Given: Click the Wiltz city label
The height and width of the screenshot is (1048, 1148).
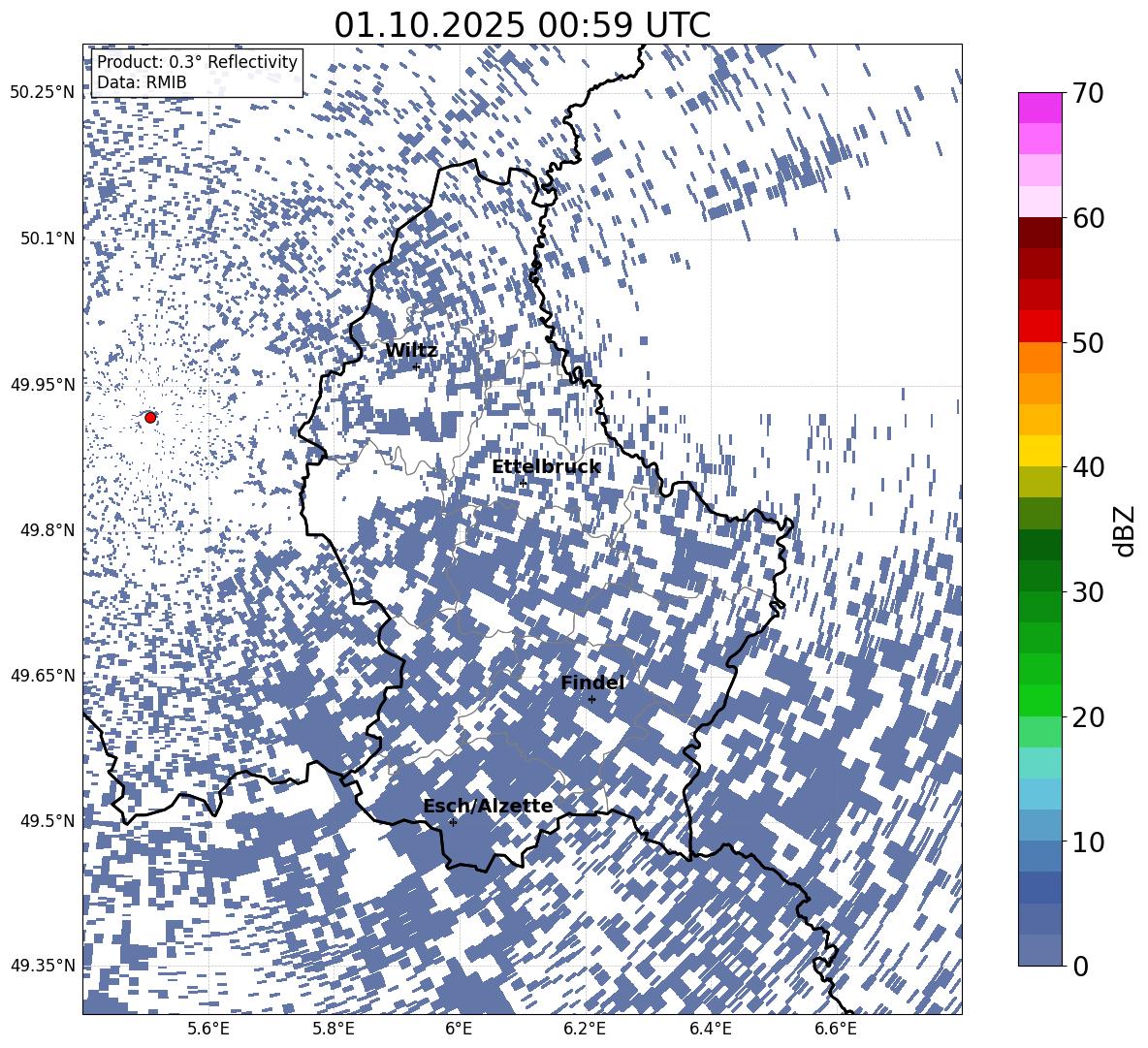Looking at the screenshot, I should [411, 351].
